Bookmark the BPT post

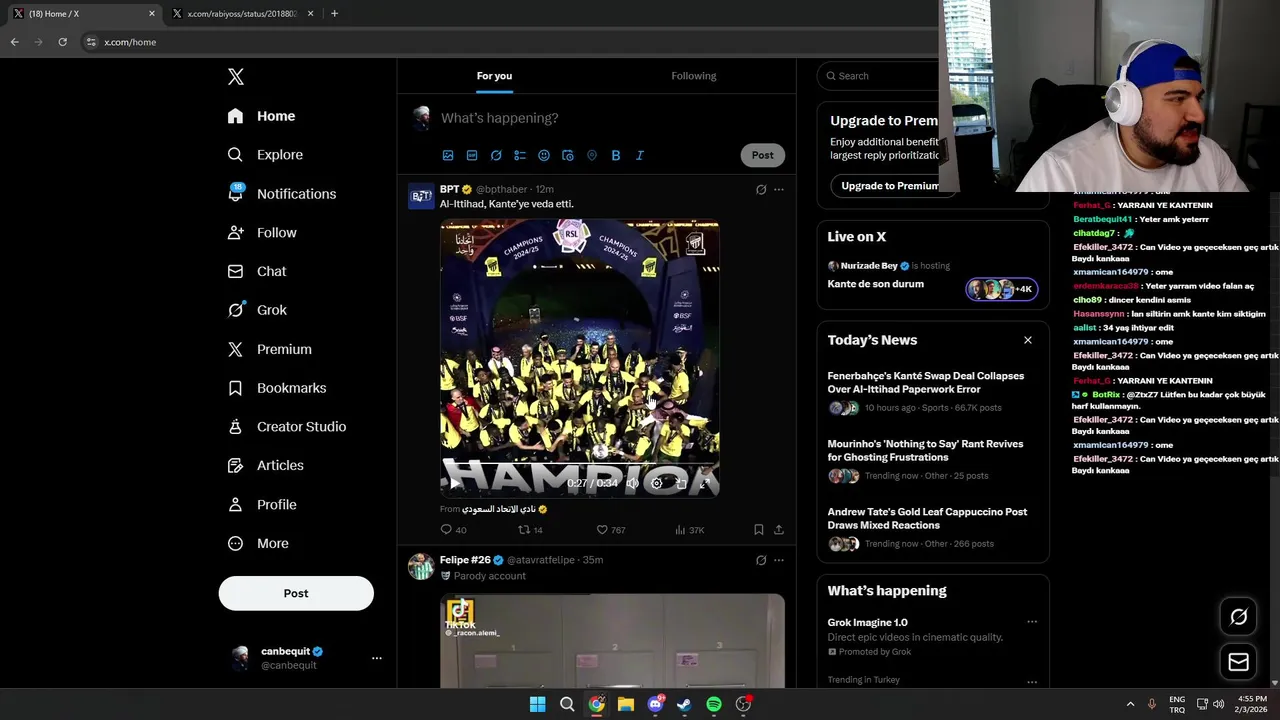[758, 530]
